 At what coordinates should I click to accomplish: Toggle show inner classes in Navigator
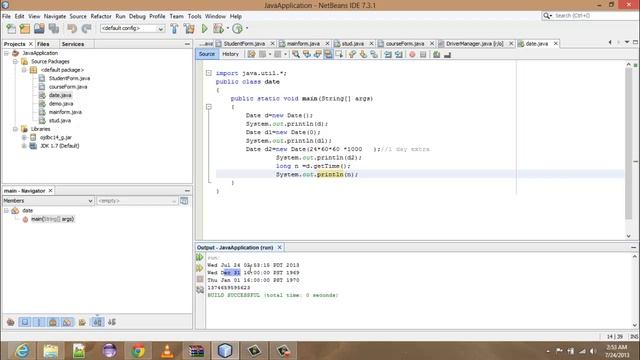(67, 322)
